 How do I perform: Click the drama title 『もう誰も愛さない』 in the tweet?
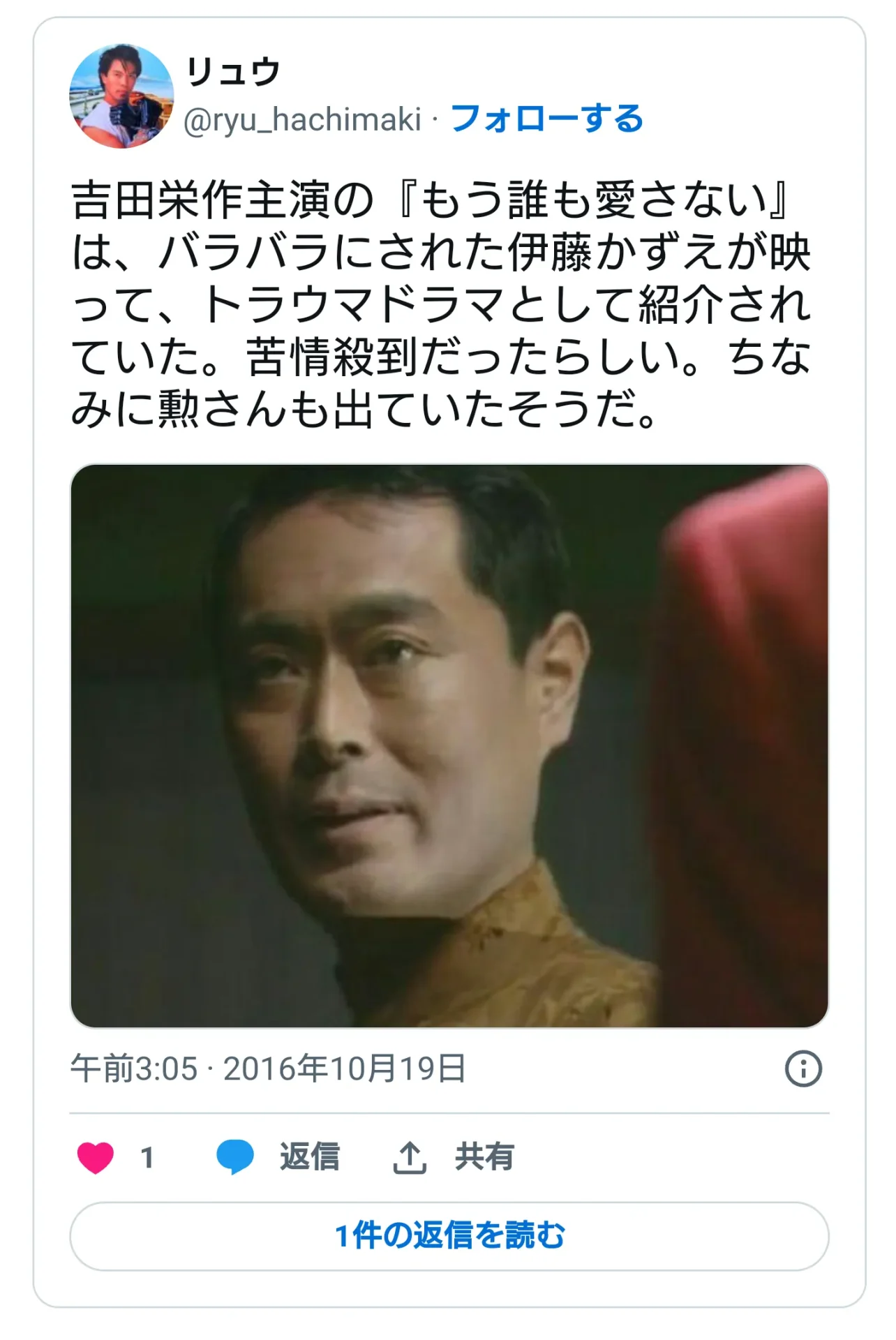594,200
